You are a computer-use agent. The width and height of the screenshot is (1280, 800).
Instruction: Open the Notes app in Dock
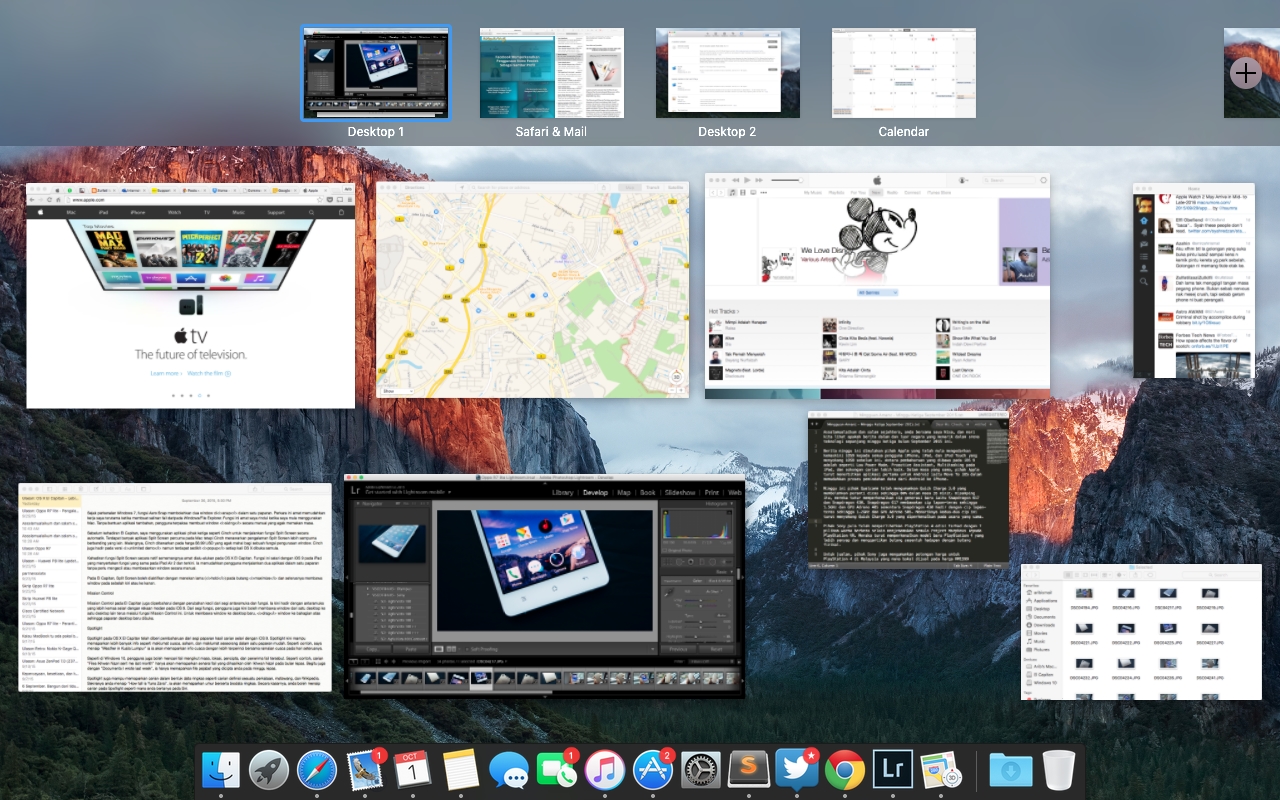coord(461,770)
